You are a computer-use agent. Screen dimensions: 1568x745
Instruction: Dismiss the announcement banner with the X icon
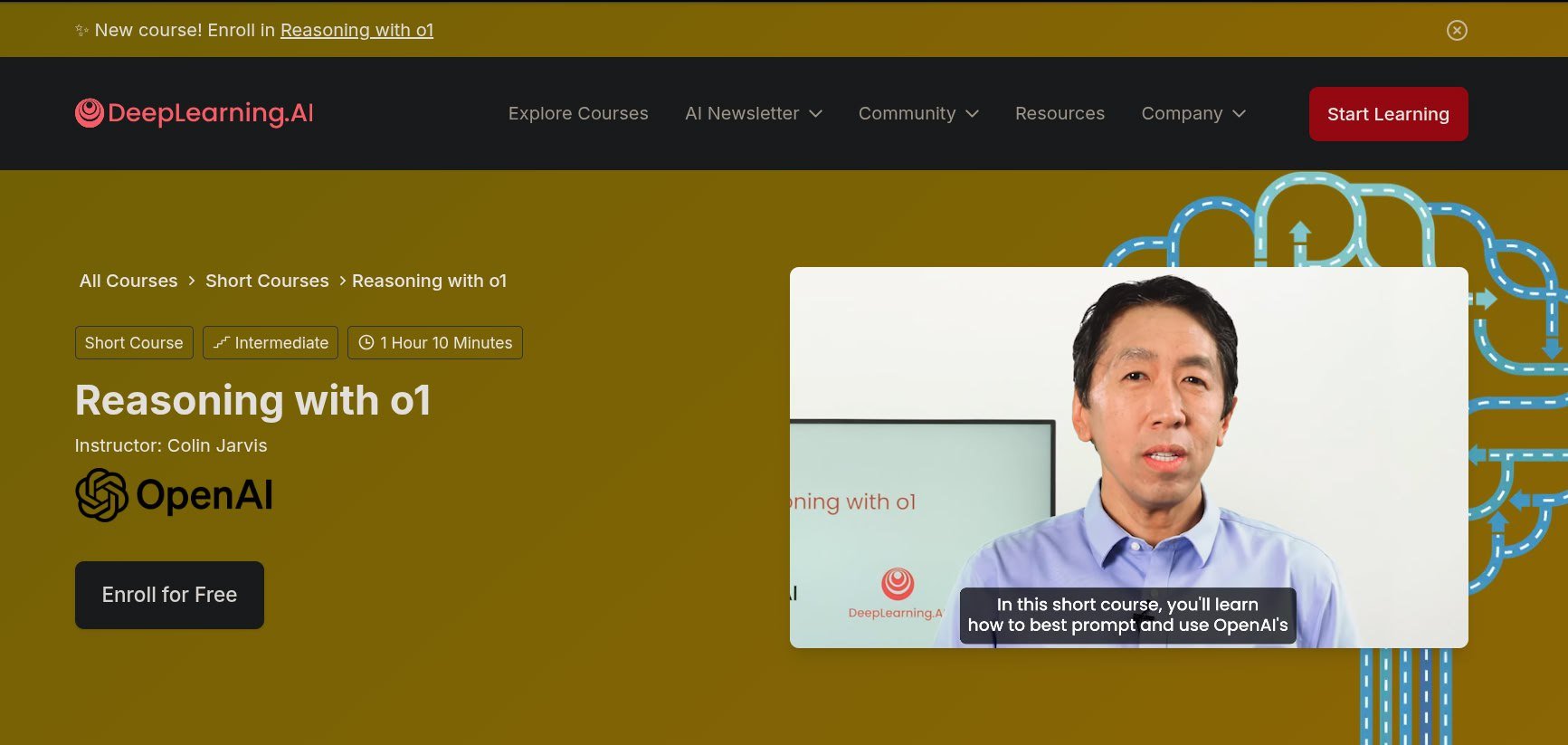[1457, 30]
